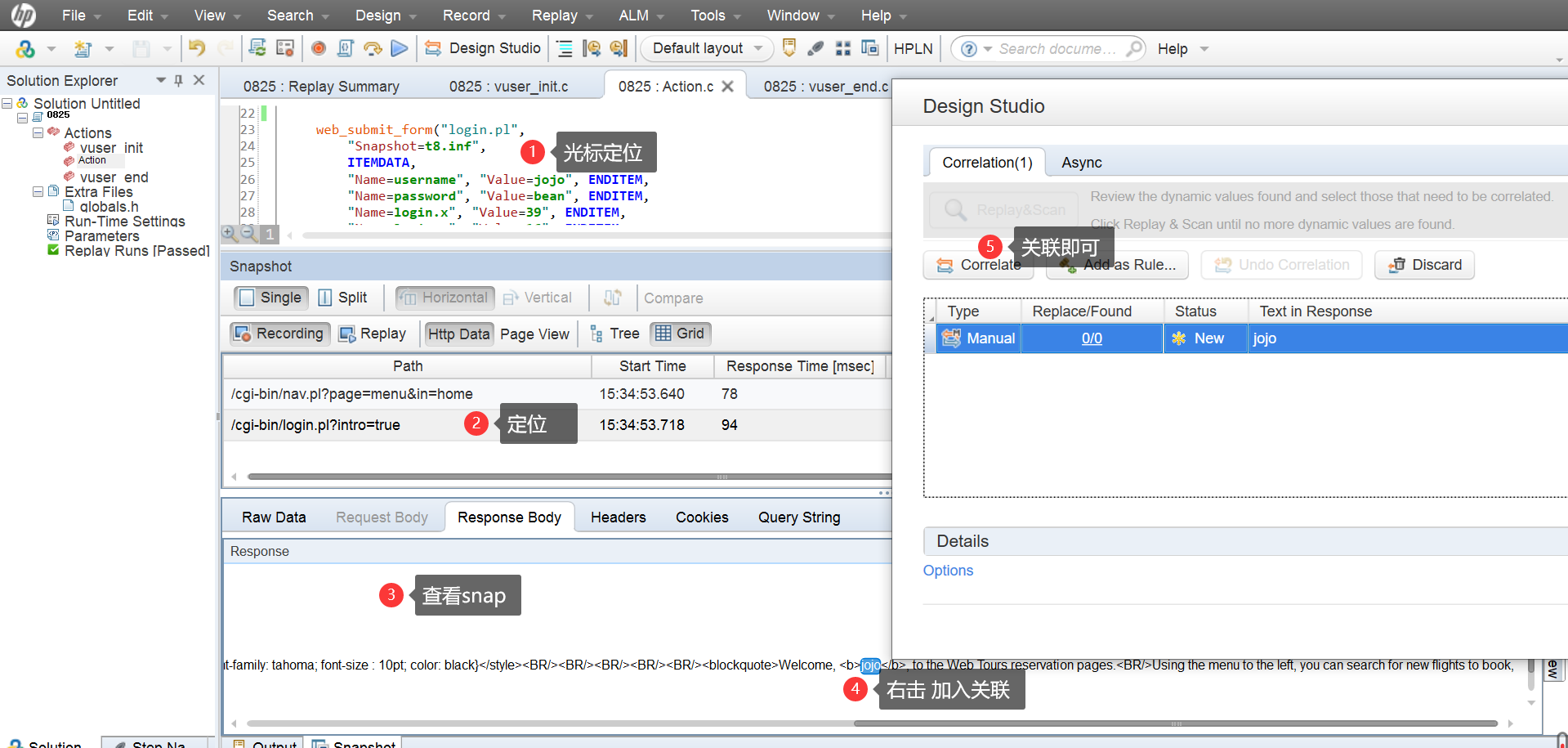Image resolution: width=1568 pixels, height=748 pixels.
Task: Click the snapshot path list horizontal scrollbar
Action: 569,477
